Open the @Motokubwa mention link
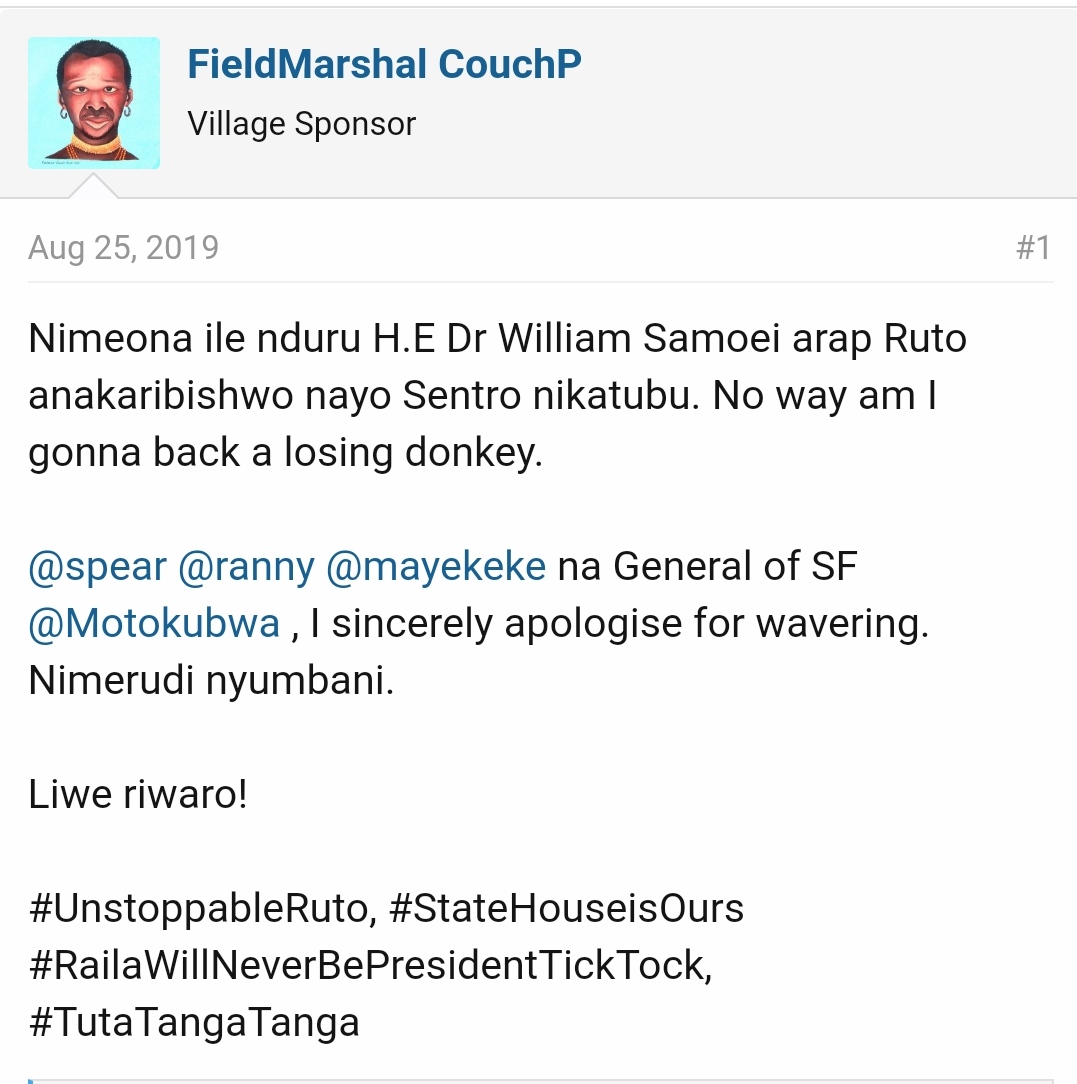Image resolution: width=1077 pixels, height=1084 pixels. [154, 624]
